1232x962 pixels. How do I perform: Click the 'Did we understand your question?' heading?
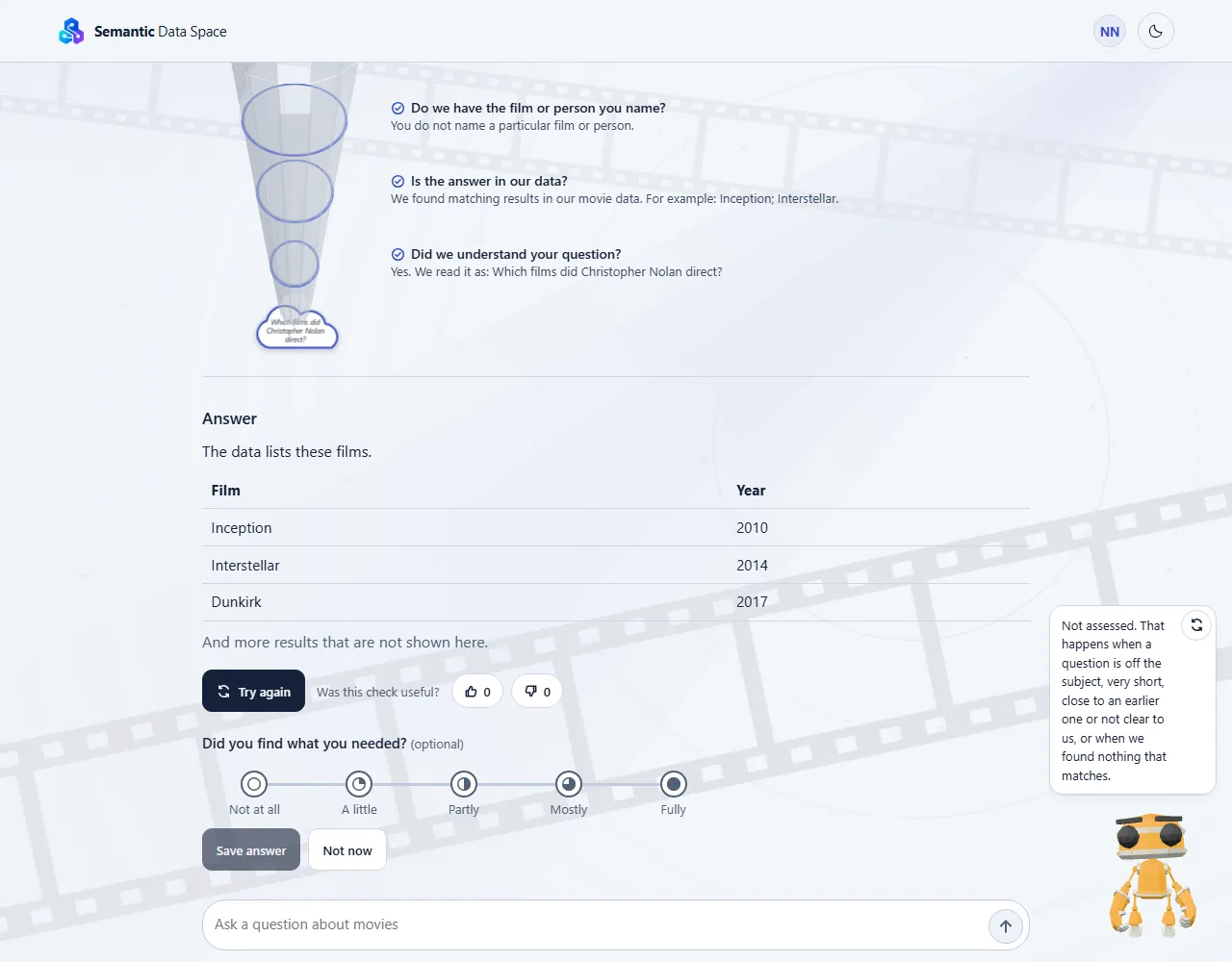click(516, 254)
